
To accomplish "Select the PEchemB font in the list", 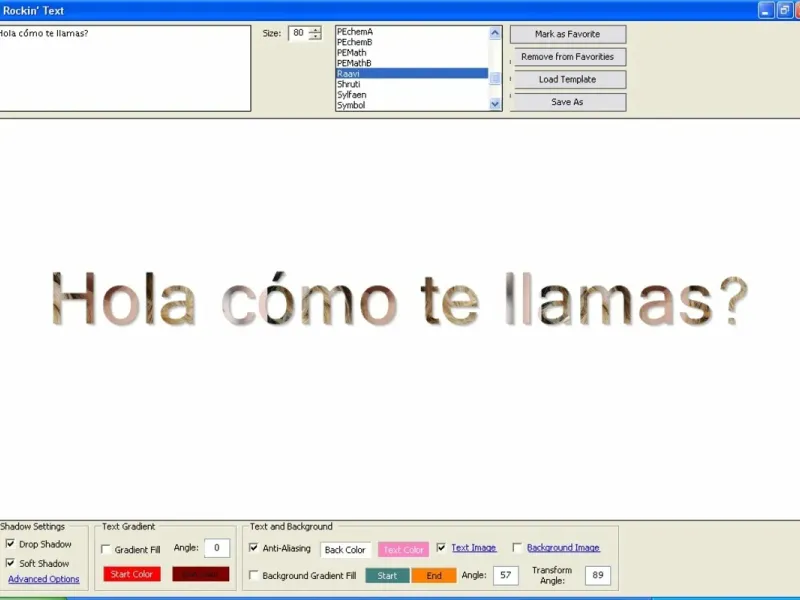I will click(412, 42).
